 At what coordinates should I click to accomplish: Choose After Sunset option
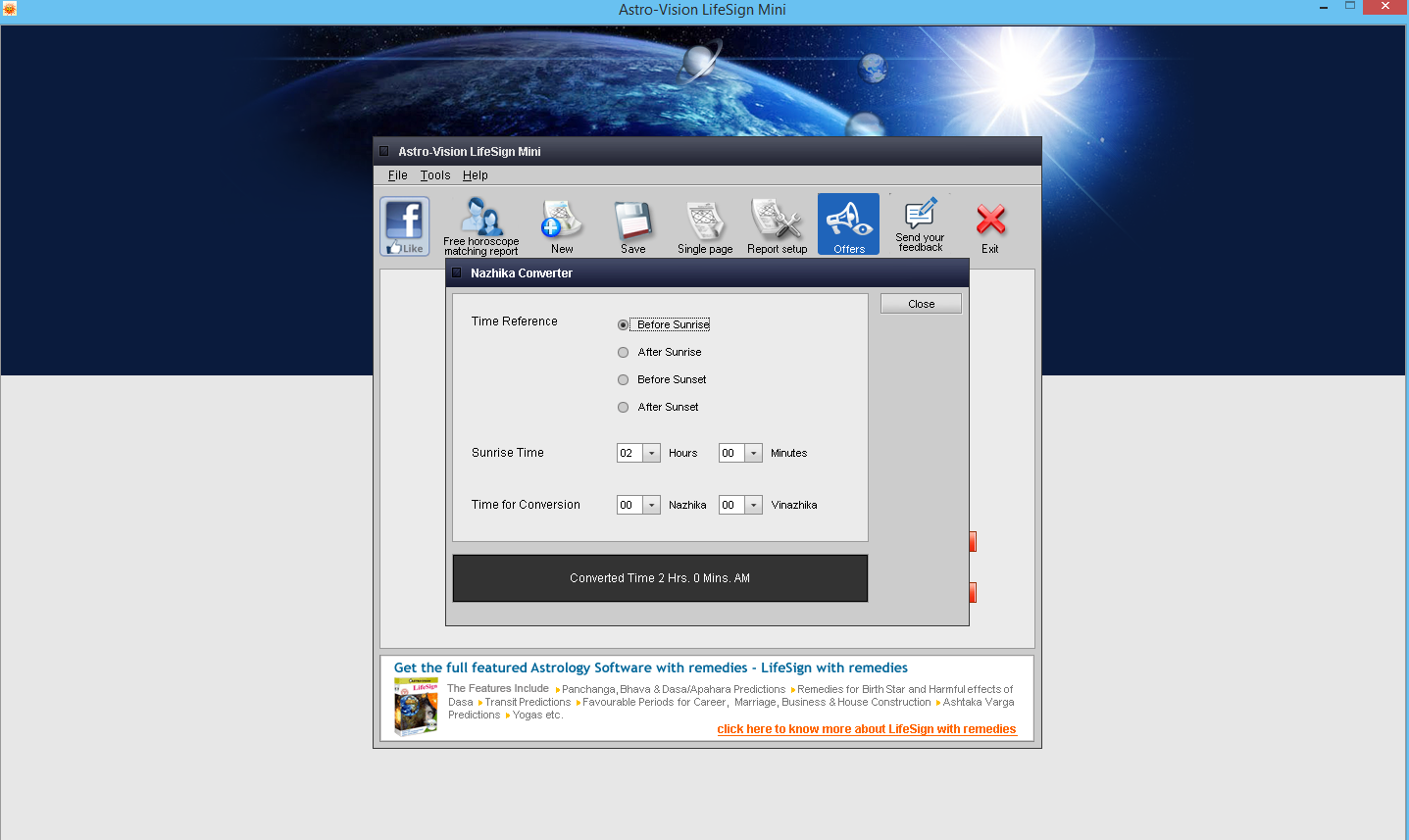coord(623,407)
